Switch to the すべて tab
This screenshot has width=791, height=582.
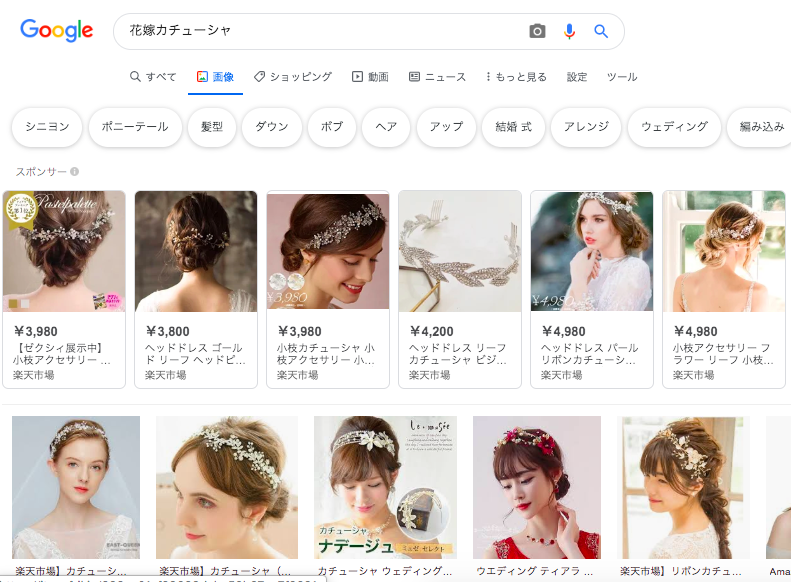(x=153, y=77)
